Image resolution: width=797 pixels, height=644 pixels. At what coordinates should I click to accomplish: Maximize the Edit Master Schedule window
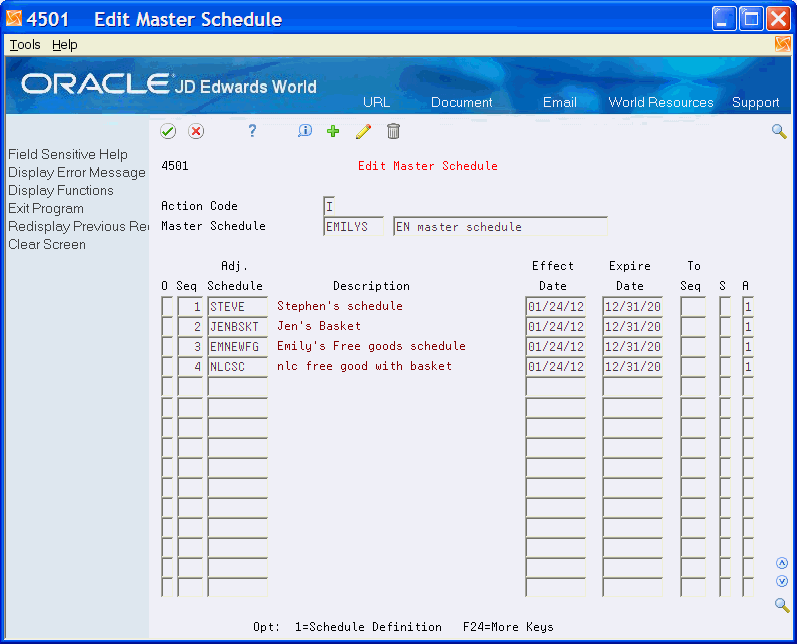coord(751,19)
